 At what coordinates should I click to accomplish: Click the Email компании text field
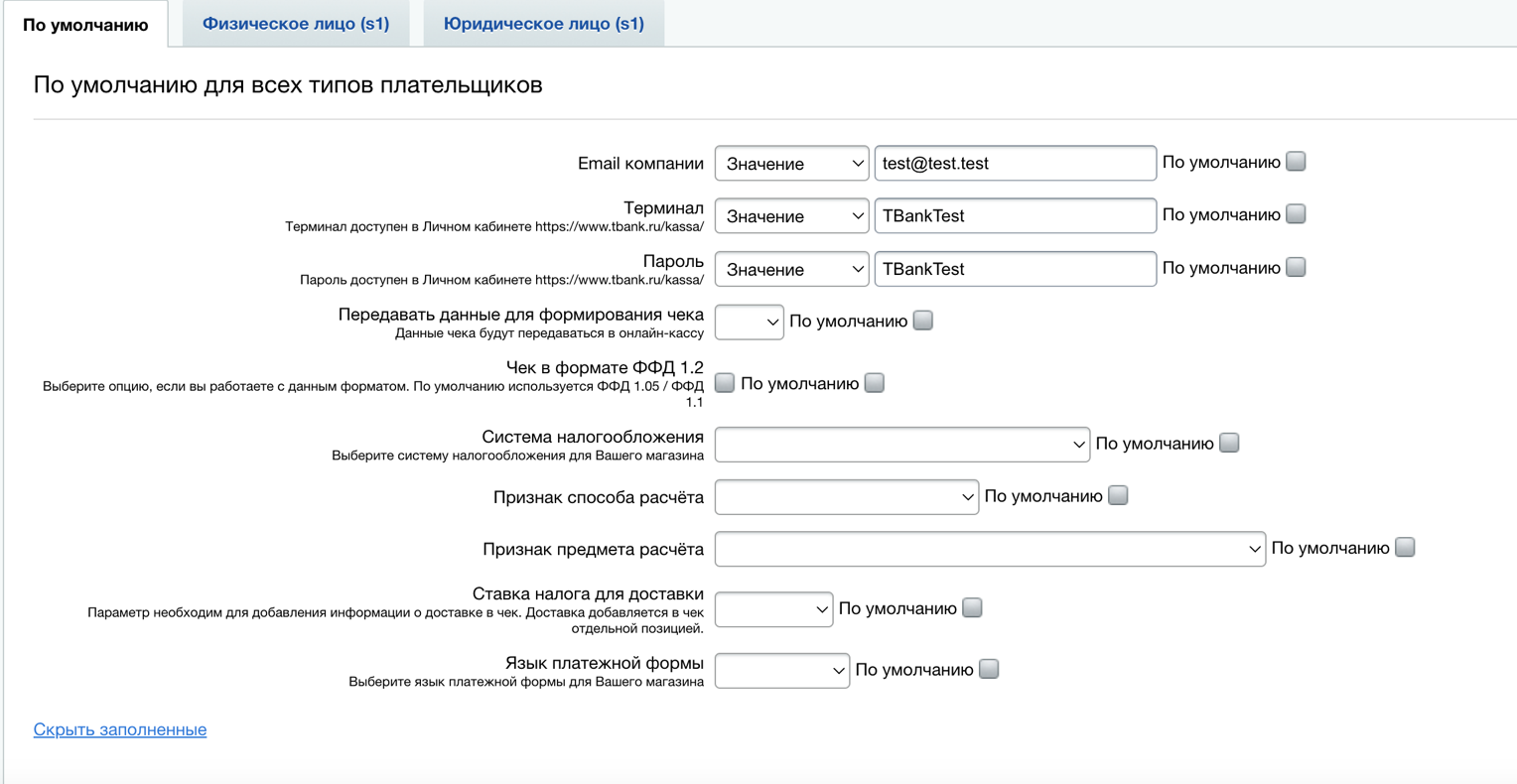pyautogui.click(x=1014, y=164)
